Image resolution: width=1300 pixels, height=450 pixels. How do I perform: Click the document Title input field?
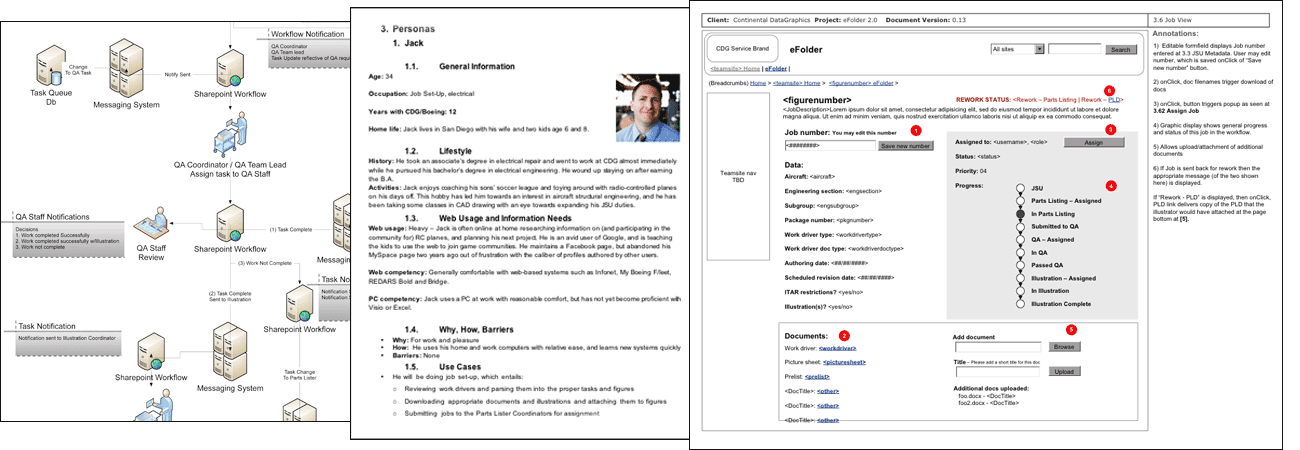998,371
